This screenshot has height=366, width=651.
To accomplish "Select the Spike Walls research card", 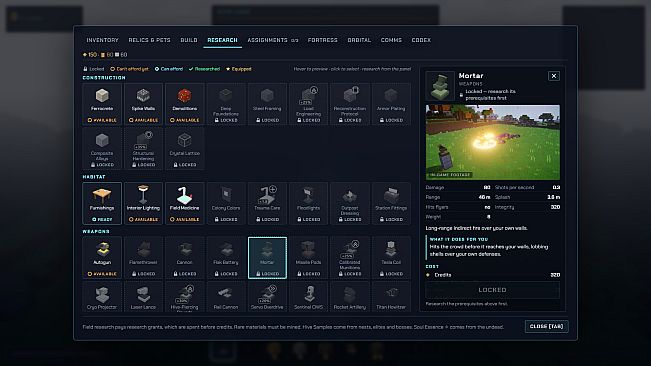I will point(143,104).
